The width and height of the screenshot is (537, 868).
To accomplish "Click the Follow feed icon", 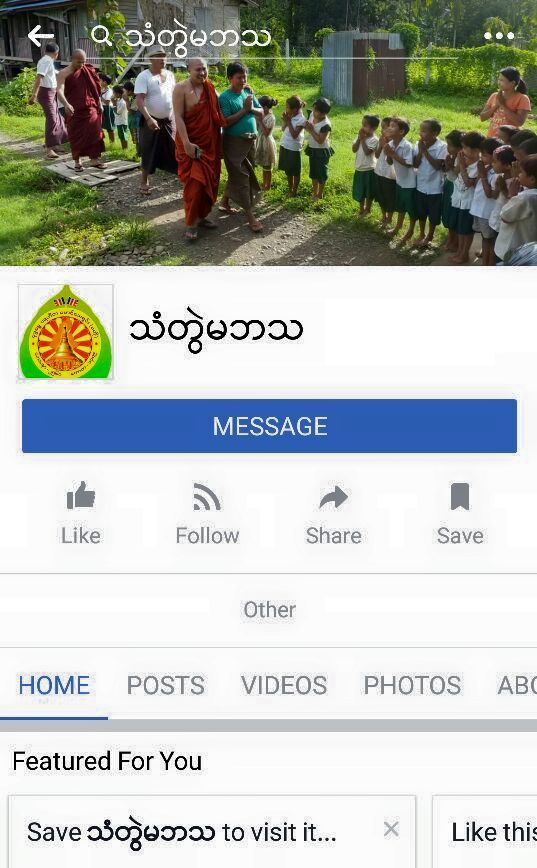I will (207, 496).
